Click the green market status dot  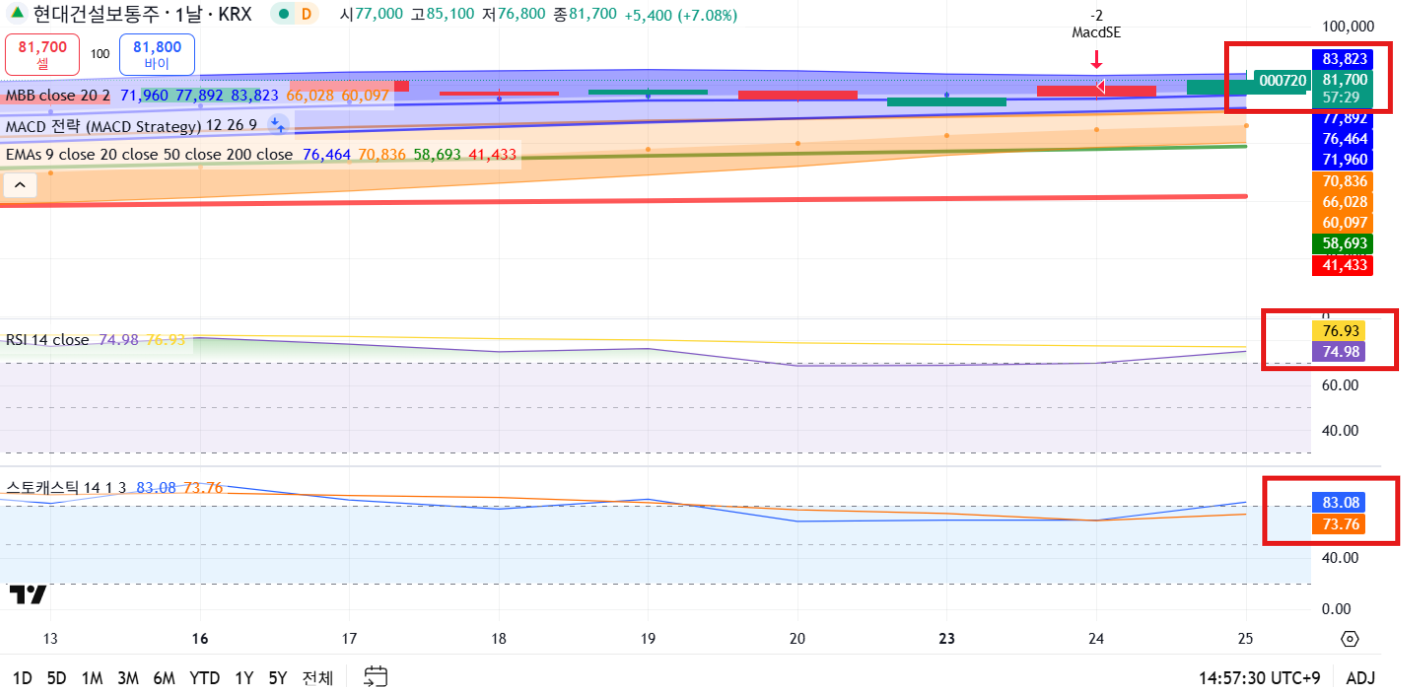point(285,15)
